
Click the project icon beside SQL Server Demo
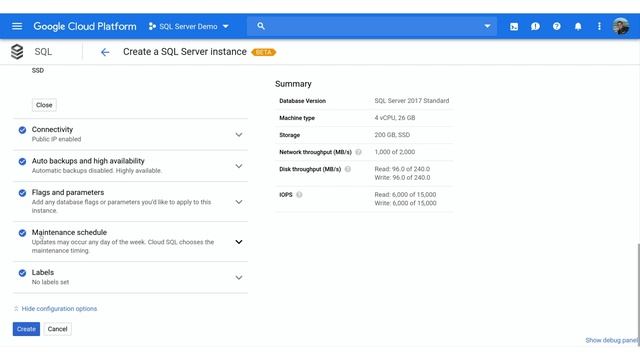pos(152,26)
